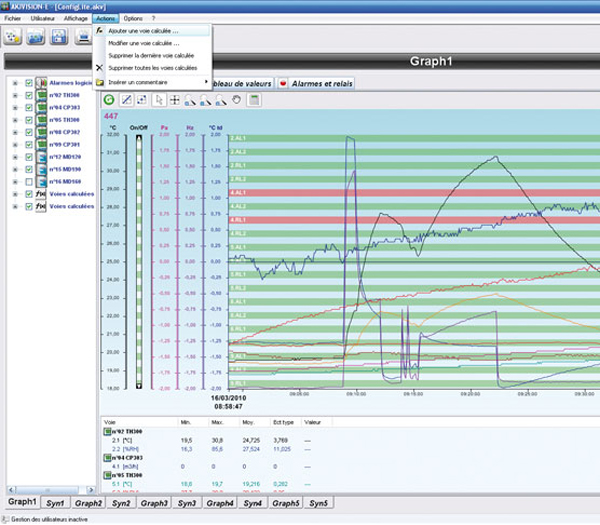
Task: Expand the n°02 TH300 tree node
Action: click(x=15, y=95)
